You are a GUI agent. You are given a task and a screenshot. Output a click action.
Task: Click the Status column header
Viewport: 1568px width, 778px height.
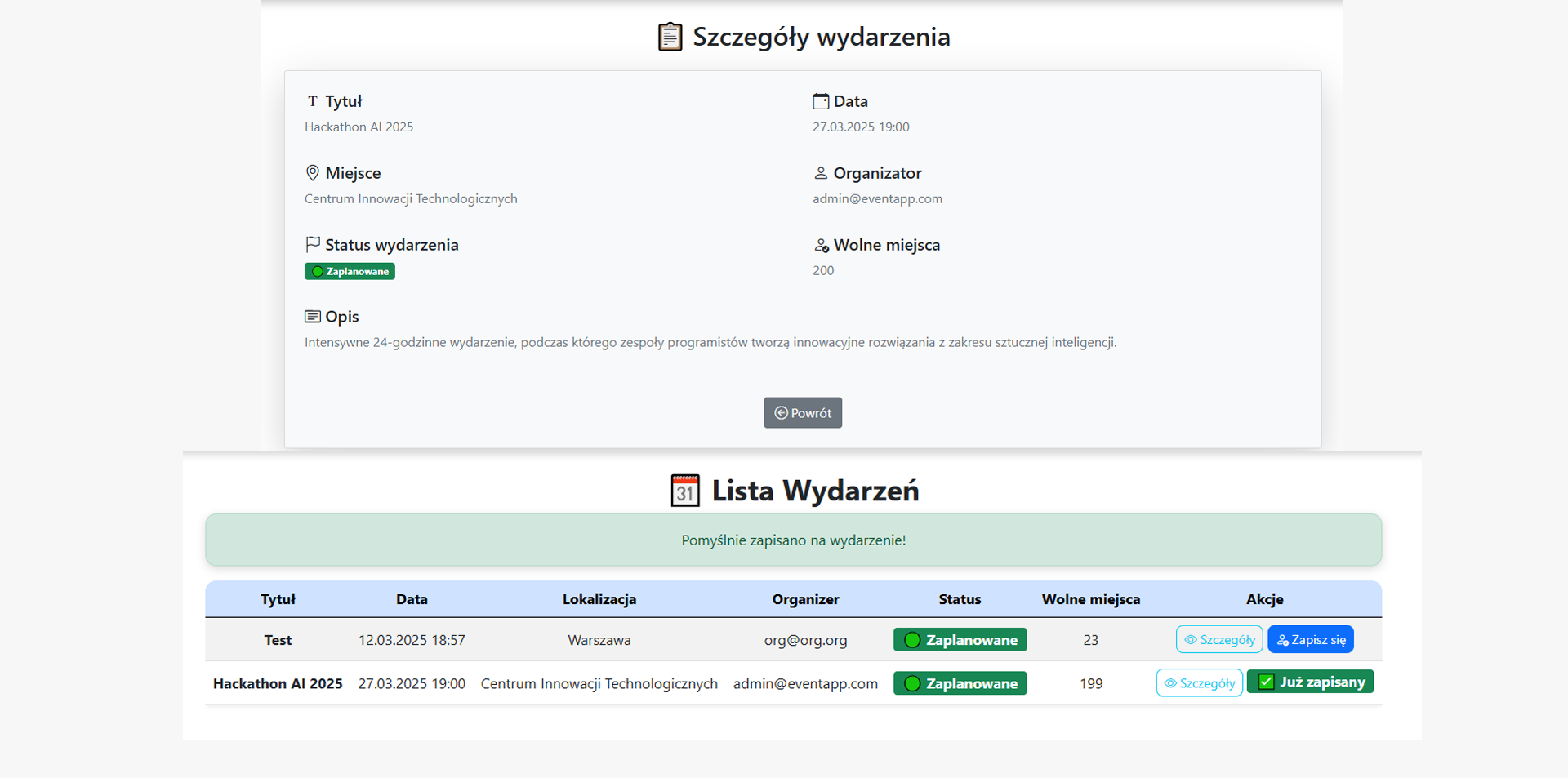pos(960,599)
